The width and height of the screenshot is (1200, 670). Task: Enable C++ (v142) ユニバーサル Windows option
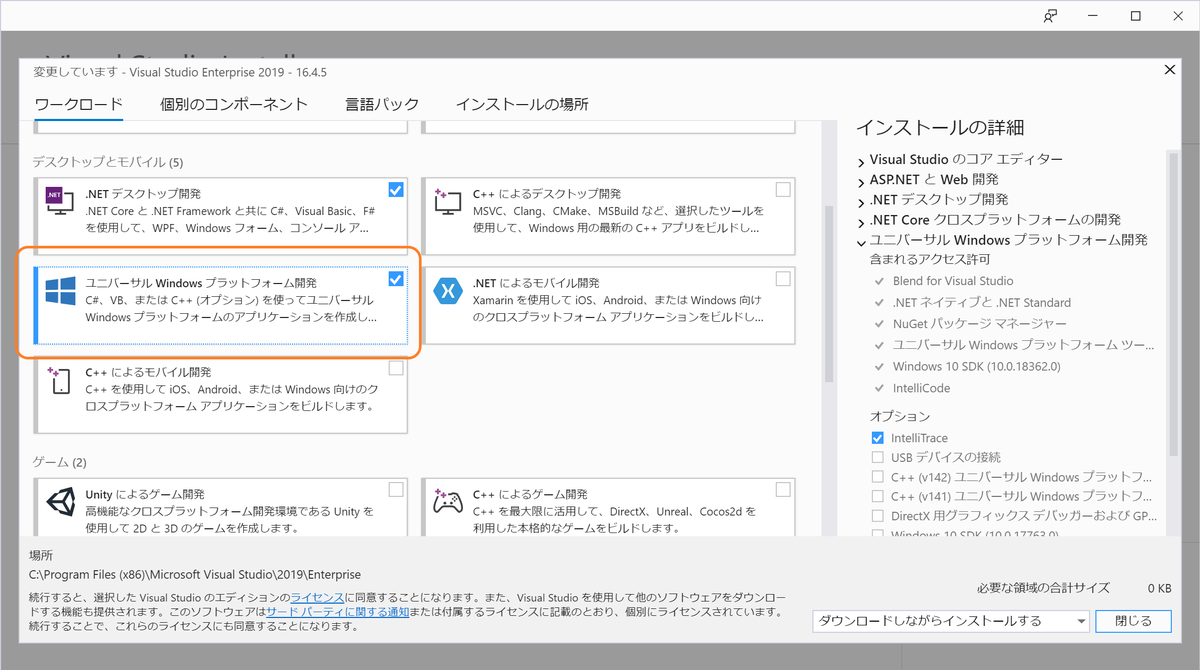pos(878,477)
